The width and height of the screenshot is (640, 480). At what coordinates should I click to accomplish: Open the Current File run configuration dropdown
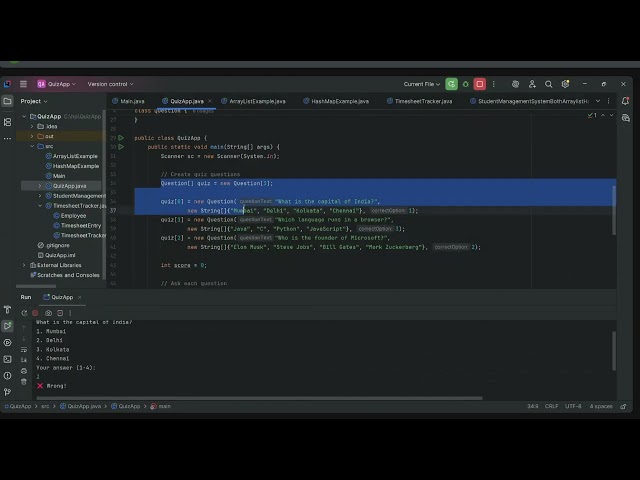(422, 84)
